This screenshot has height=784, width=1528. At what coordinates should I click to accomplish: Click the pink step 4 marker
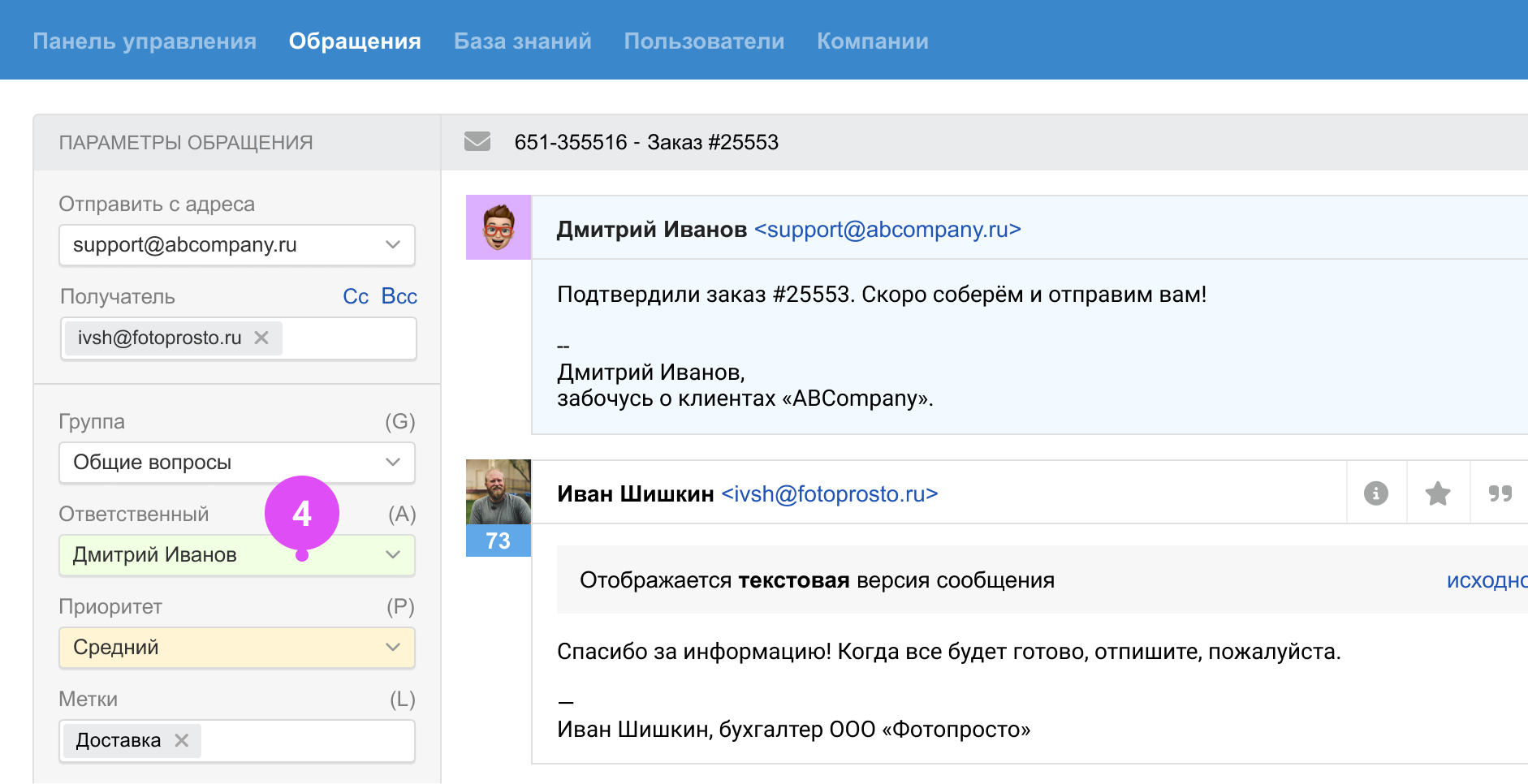302,513
